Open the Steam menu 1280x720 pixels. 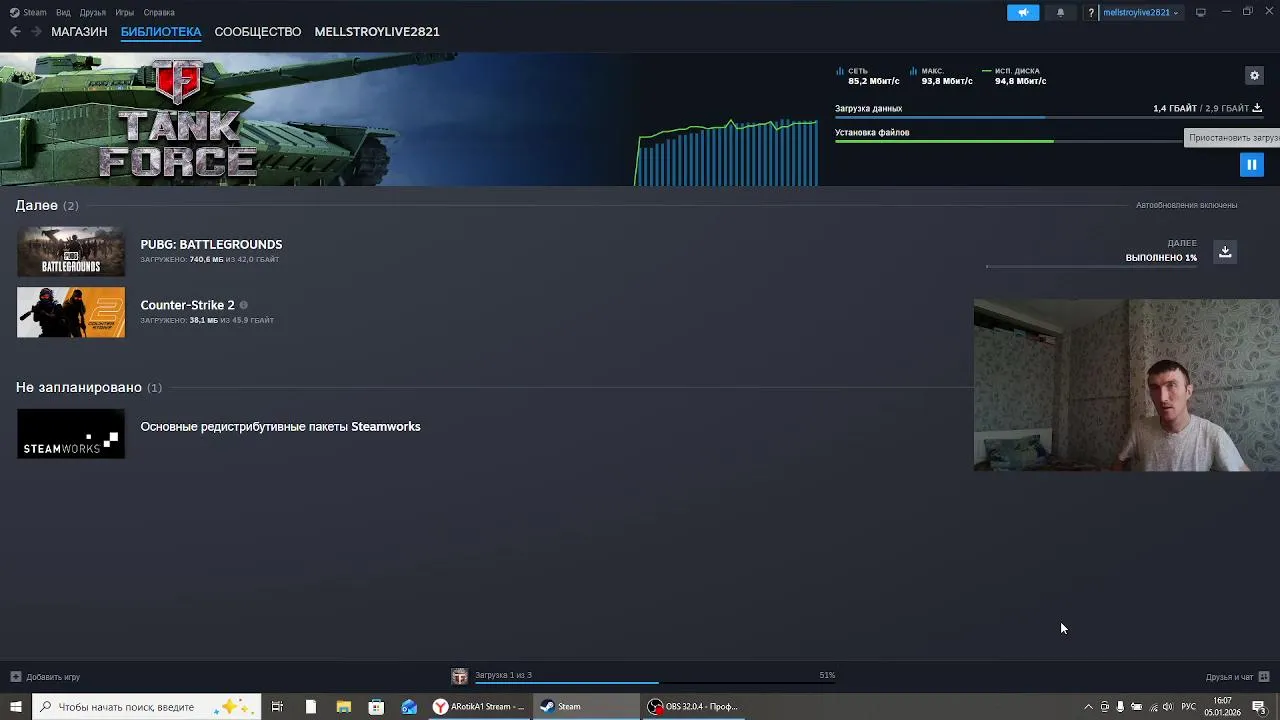pos(29,12)
